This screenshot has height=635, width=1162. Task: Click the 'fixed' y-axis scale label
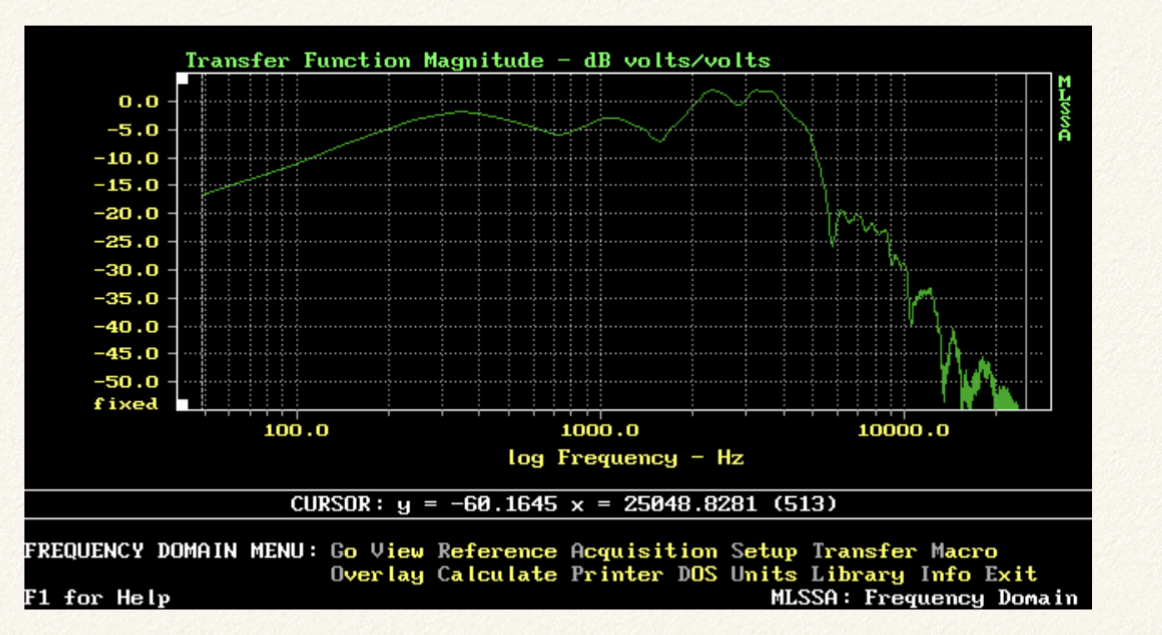(x=126, y=404)
